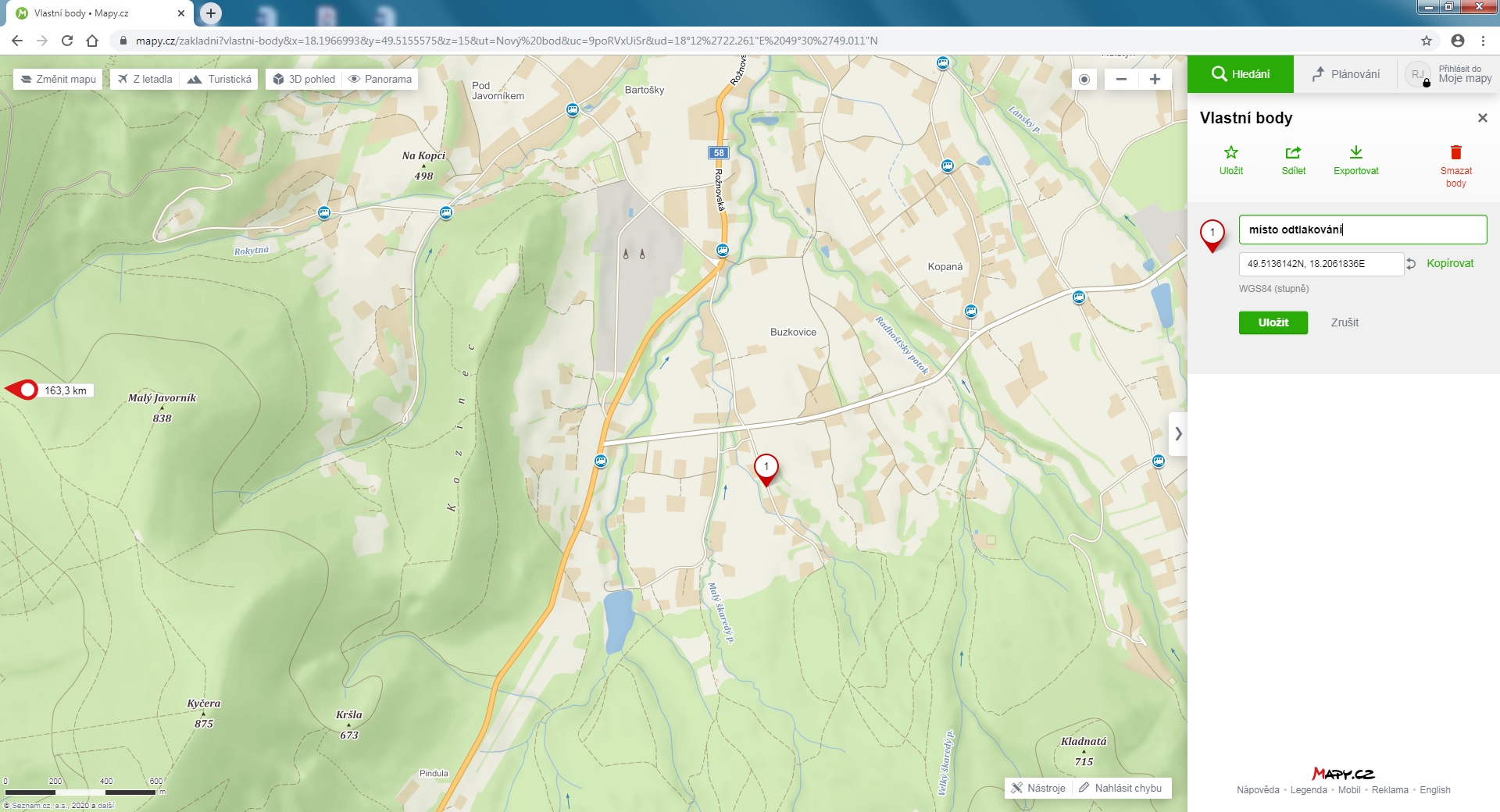Open the Nápověda help link
The width and height of the screenshot is (1500, 812).
1258,790
